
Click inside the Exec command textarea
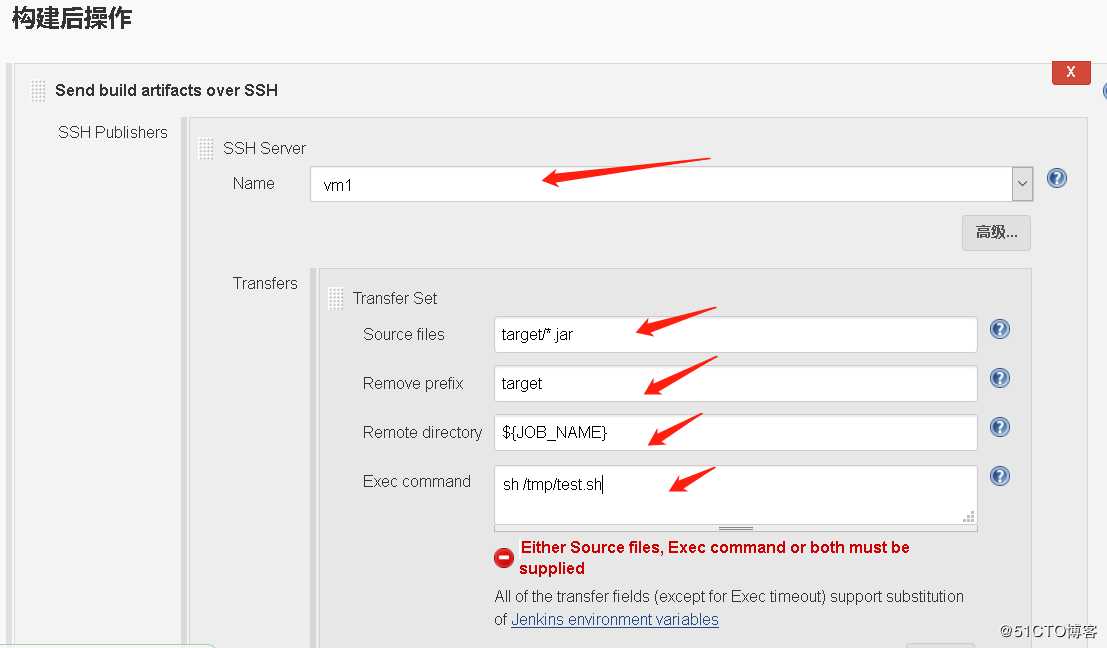coord(736,495)
